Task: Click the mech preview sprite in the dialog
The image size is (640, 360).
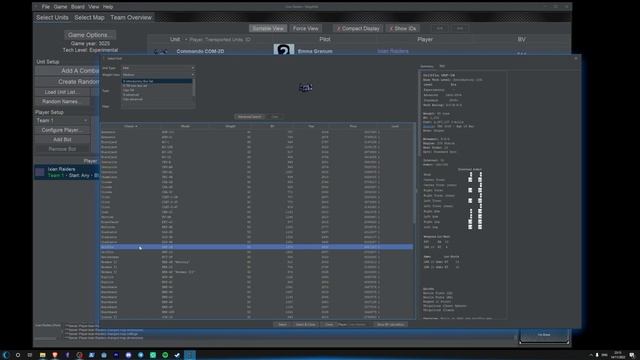Action: [306, 87]
